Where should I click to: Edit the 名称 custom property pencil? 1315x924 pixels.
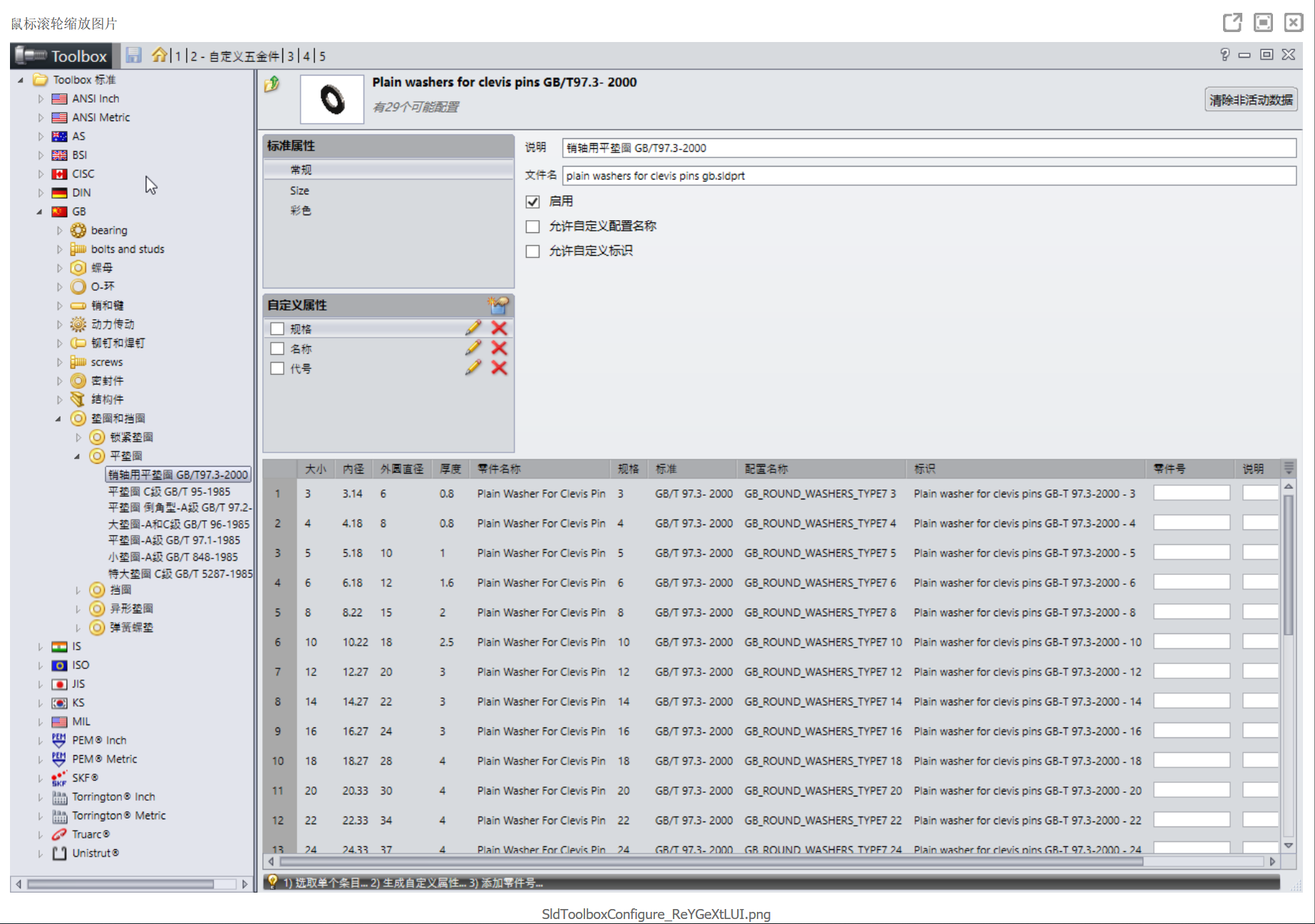tap(473, 348)
